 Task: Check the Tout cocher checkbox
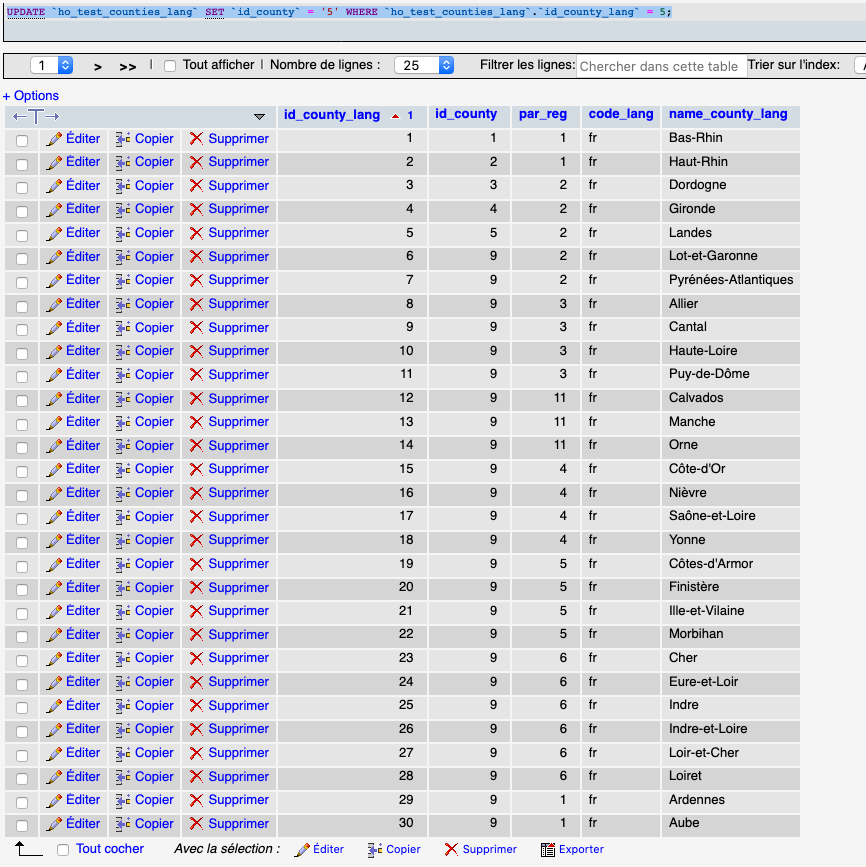coord(63,850)
